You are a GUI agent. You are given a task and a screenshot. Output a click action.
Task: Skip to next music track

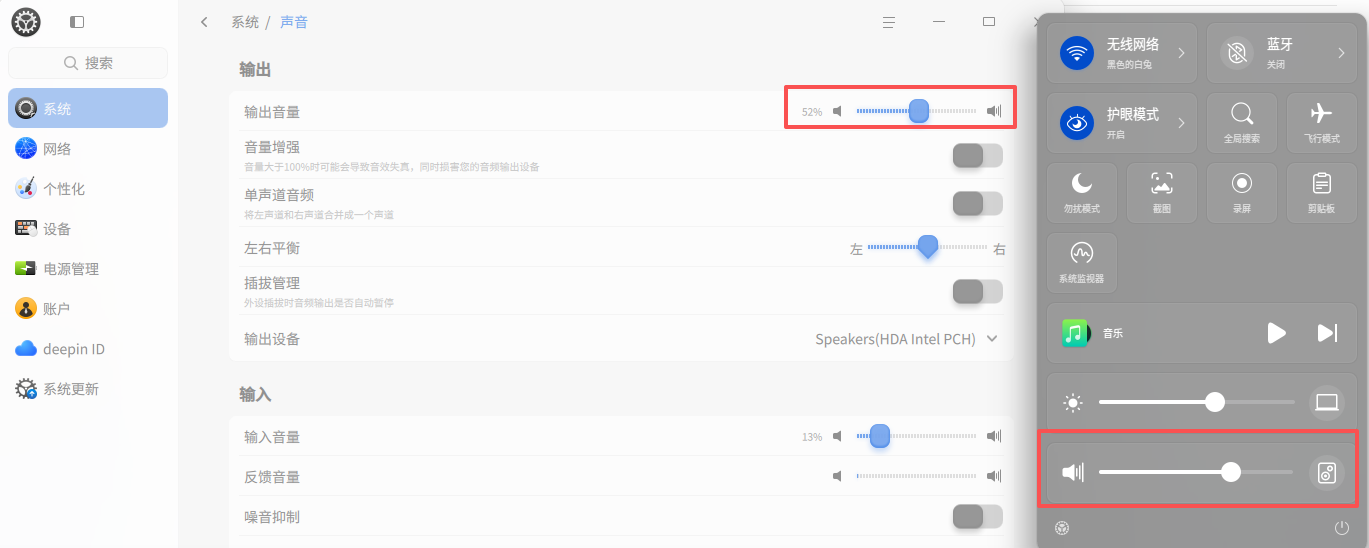tap(1327, 333)
